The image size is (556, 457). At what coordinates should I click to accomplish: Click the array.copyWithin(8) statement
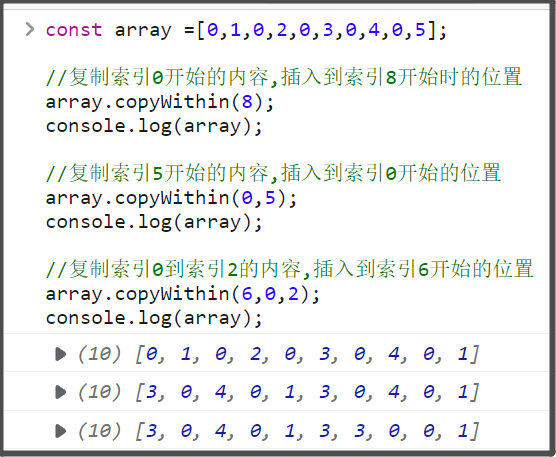tap(160, 102)
